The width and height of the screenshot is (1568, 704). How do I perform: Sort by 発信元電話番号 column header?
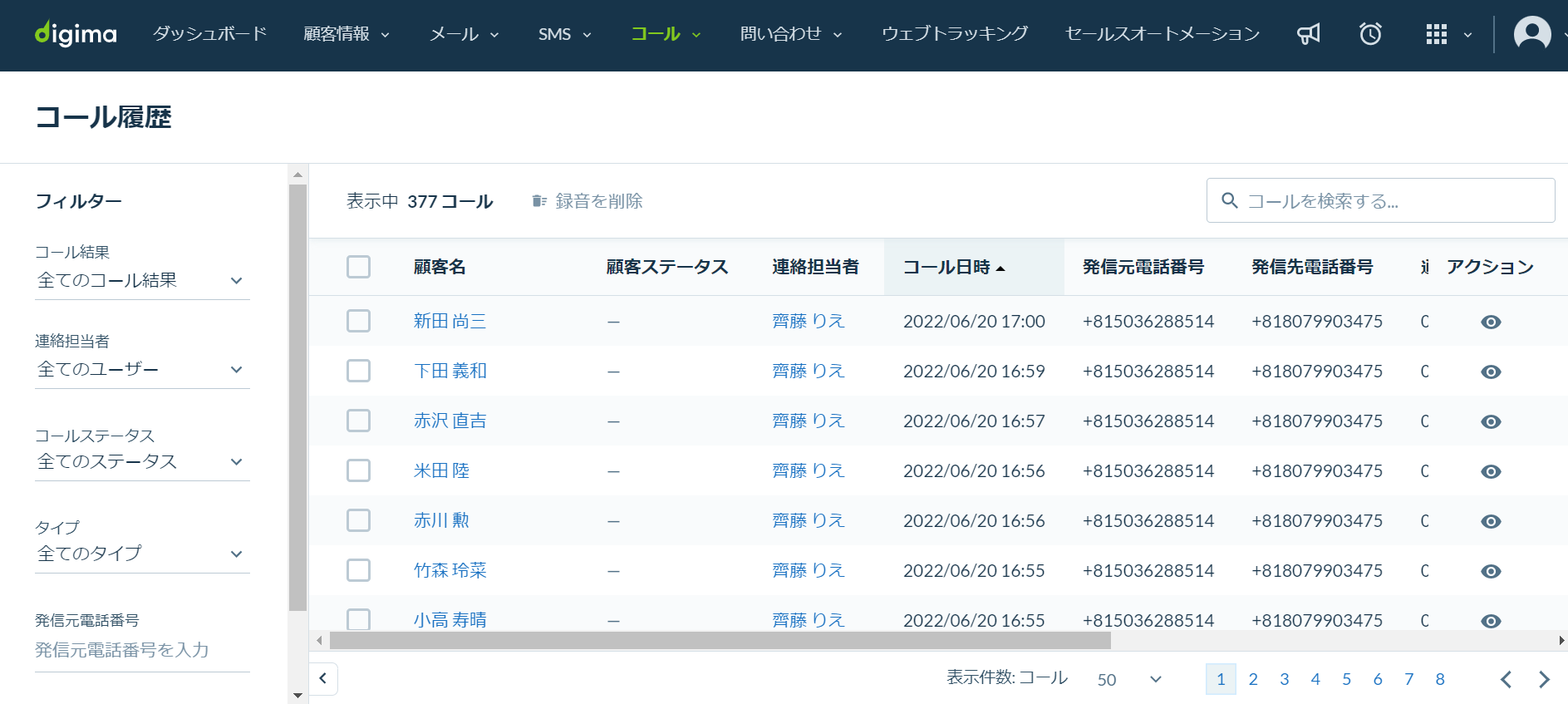1143,267
